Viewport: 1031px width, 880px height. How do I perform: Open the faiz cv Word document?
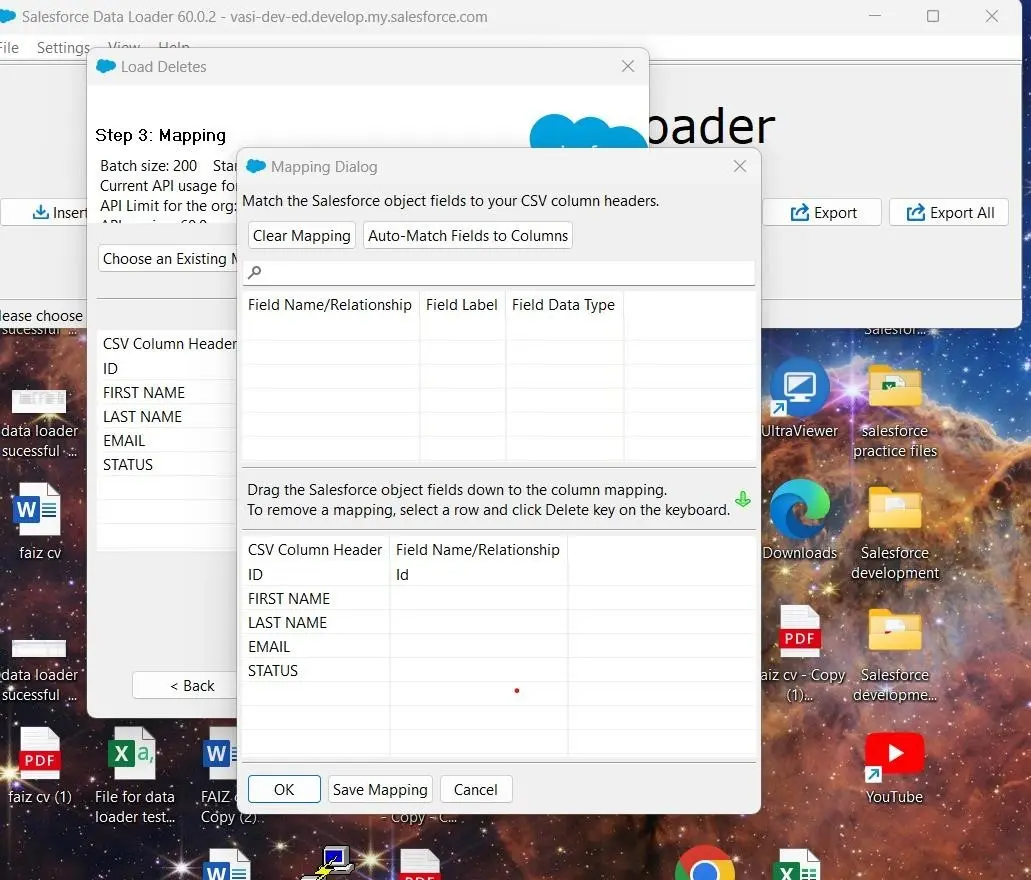[x=39, y=511]
